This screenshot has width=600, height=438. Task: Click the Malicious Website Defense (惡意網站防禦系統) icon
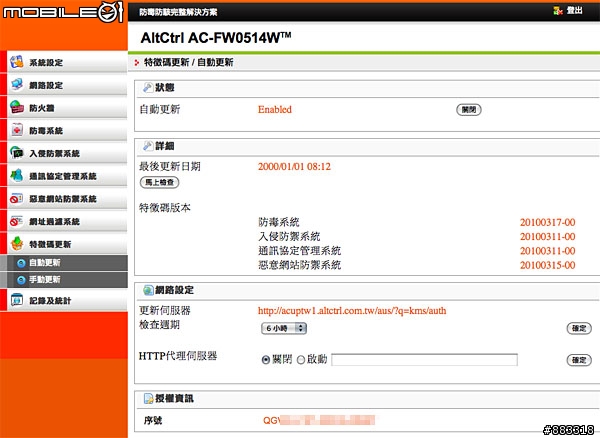[x=17, y=199]
